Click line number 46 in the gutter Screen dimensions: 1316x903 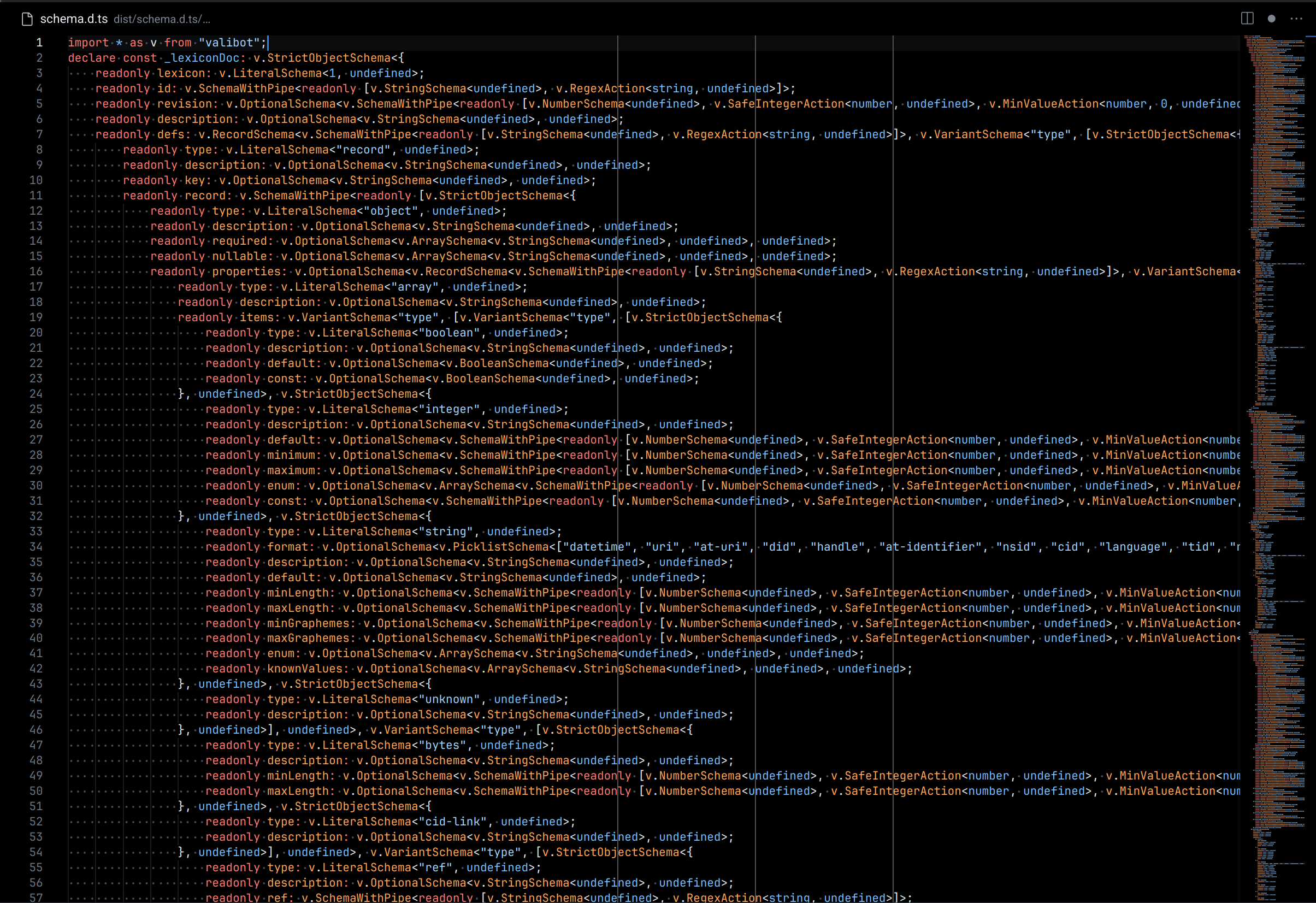pyautogui.click(x=36, y=730)
